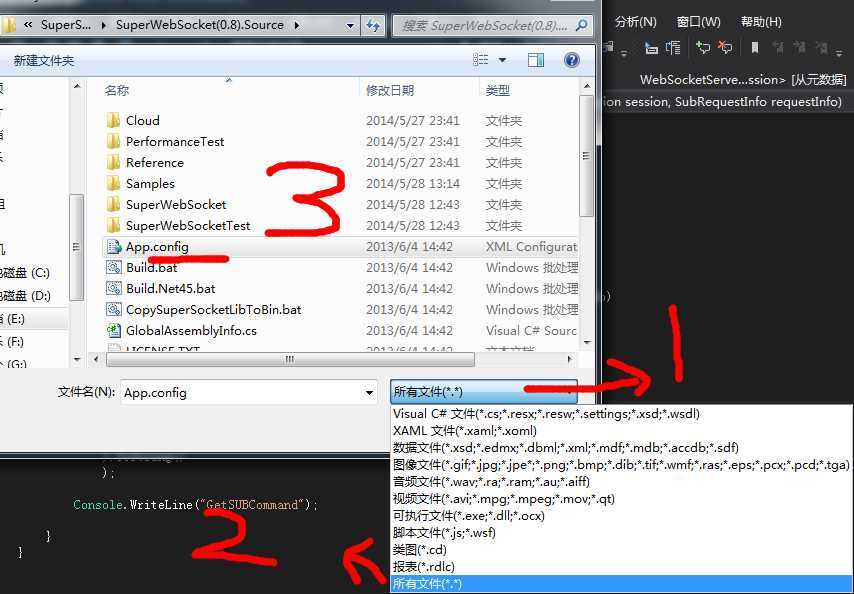Screen dimensions: 854x594
Task: Click the file type filter combo box
Action: pyautogui.click(x=484, y=391)
